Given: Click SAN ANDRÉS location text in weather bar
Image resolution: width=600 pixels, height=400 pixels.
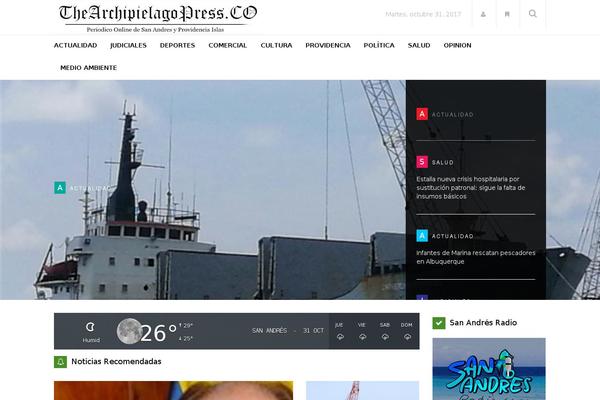Looking at the screenshot, I should 269,330.
